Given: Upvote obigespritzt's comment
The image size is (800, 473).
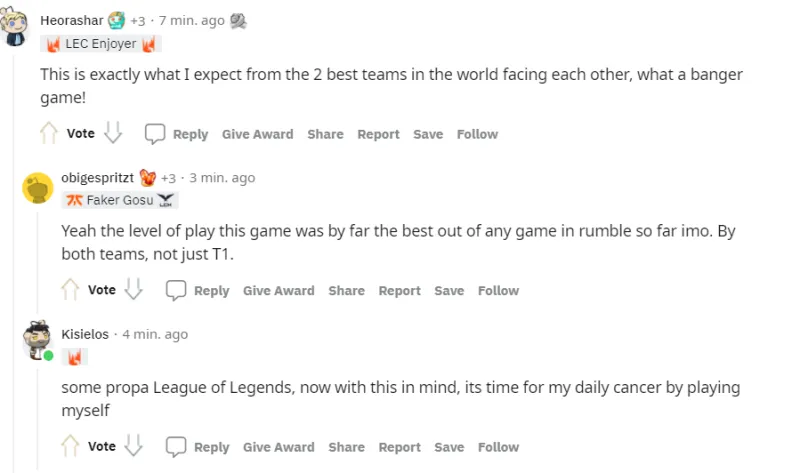Looking at the screenshot, I should pos(70,290).
